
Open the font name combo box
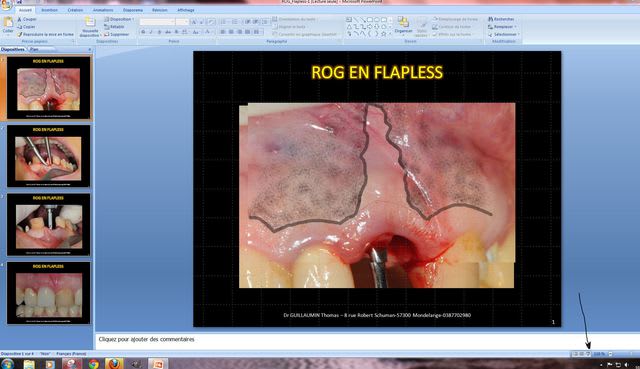(158, 22)
